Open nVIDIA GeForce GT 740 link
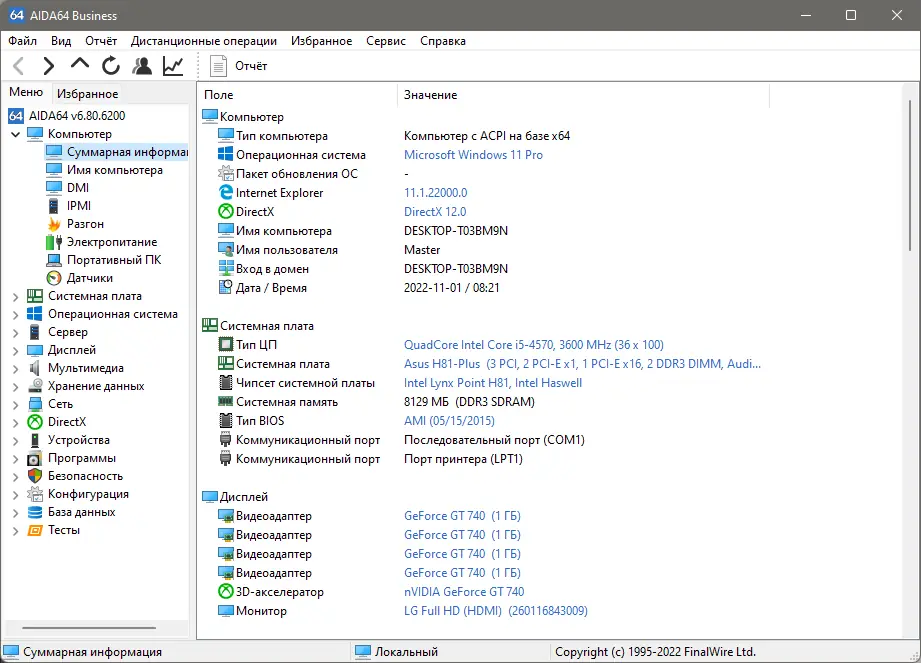This screenshot has height=663, width=921. [464, 592]
